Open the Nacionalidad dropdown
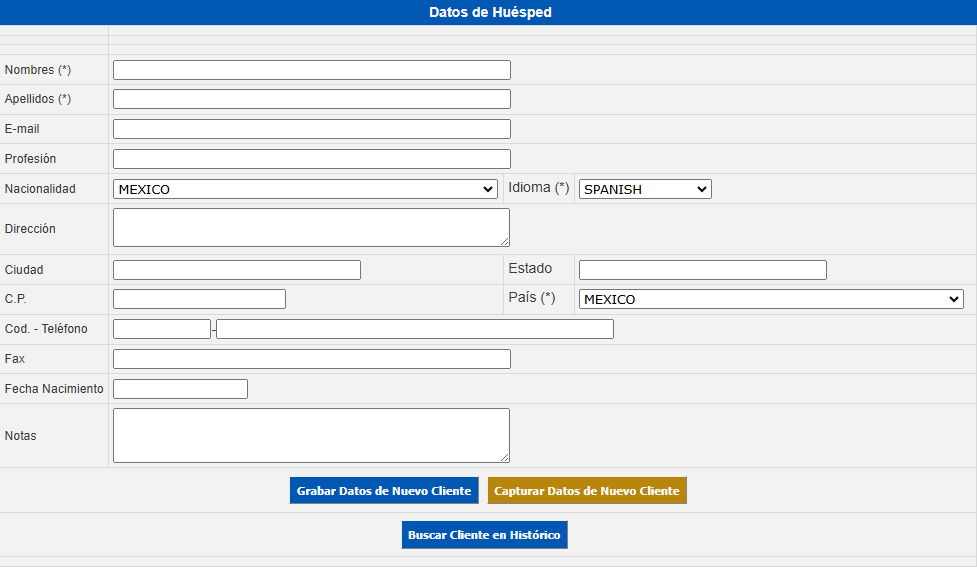This screenshot has width=977, height=568. tap(305, 189)
